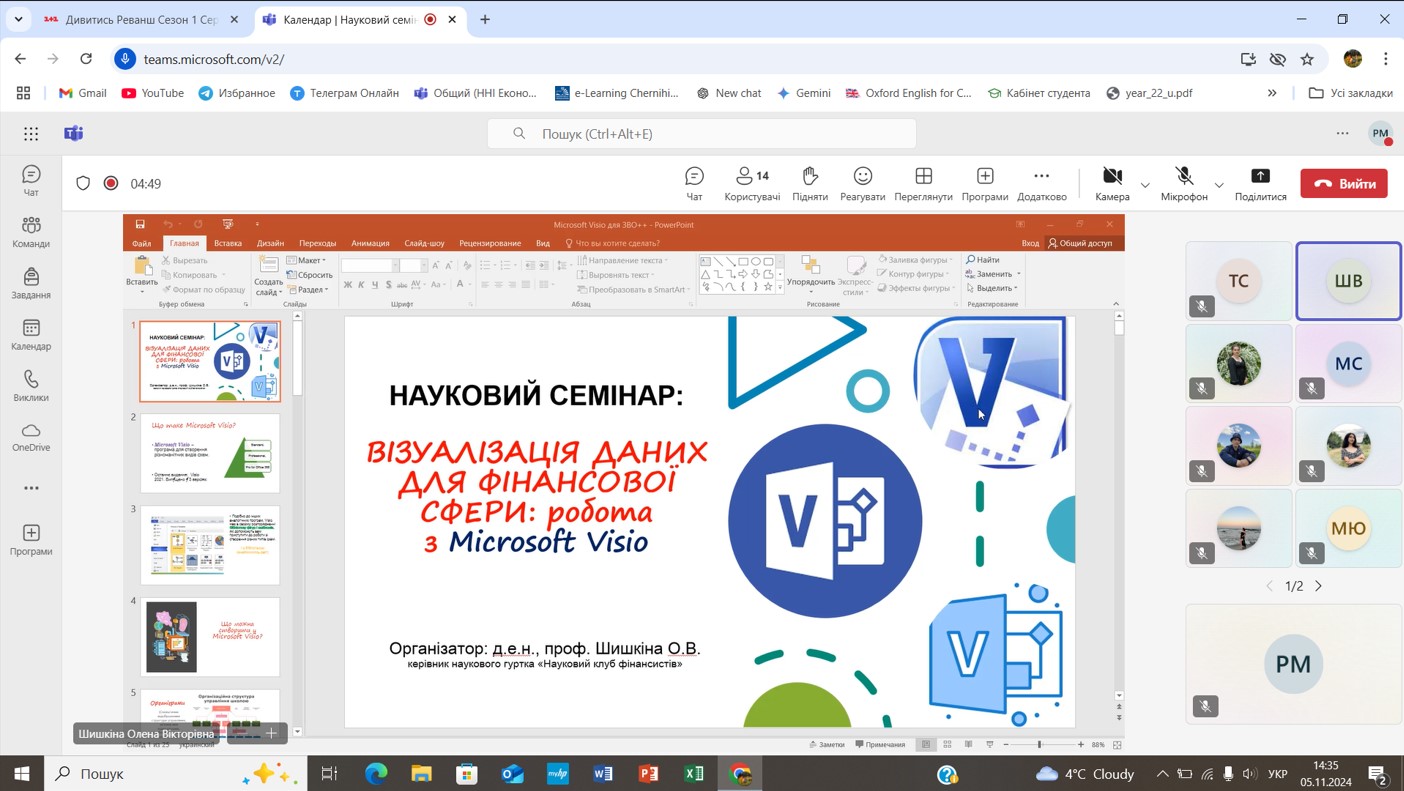Open a new browser tab
Viewport: 1404px width, 791px height.
pyautogui.click(x=485, y=19)
